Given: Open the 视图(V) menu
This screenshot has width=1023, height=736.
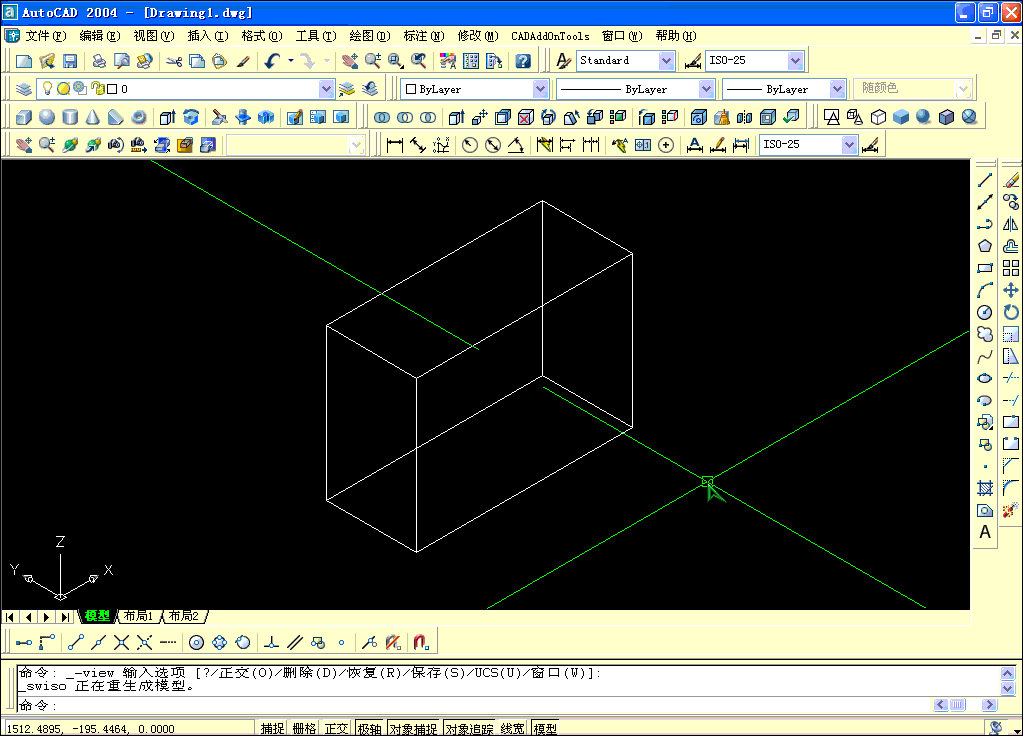Looking at the screenshot, I should click(154, 36).
